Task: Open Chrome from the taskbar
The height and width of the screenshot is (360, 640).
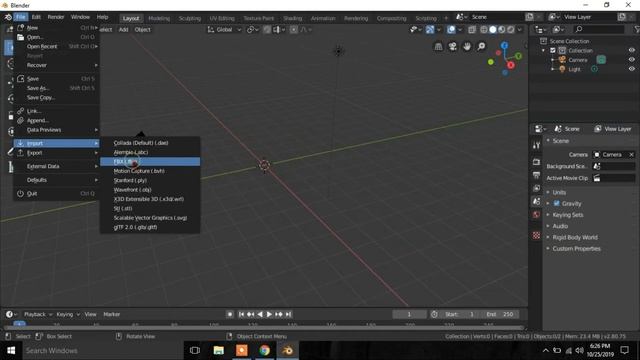Action: [x=264, y=351]
